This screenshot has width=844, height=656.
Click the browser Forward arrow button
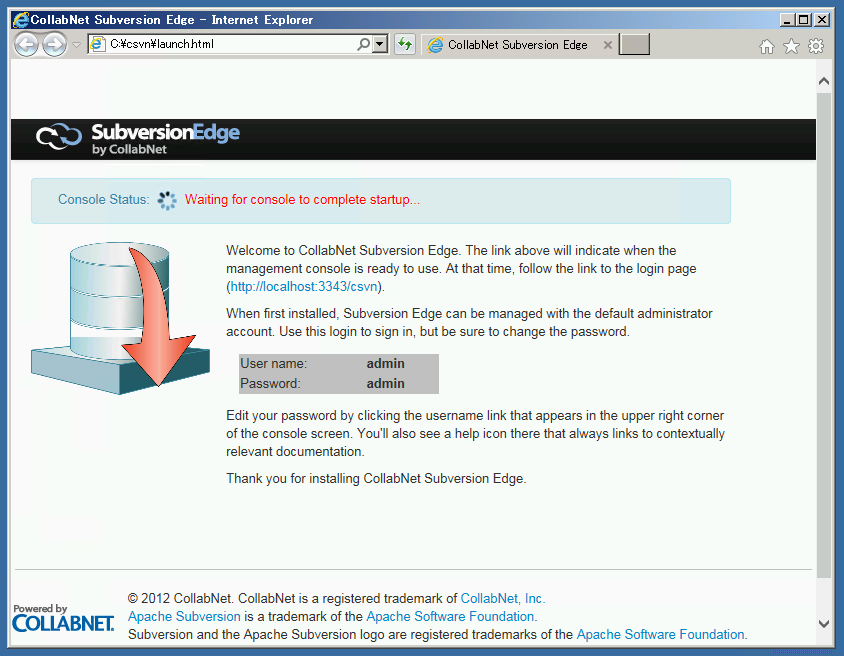click(x=54, y=44)
